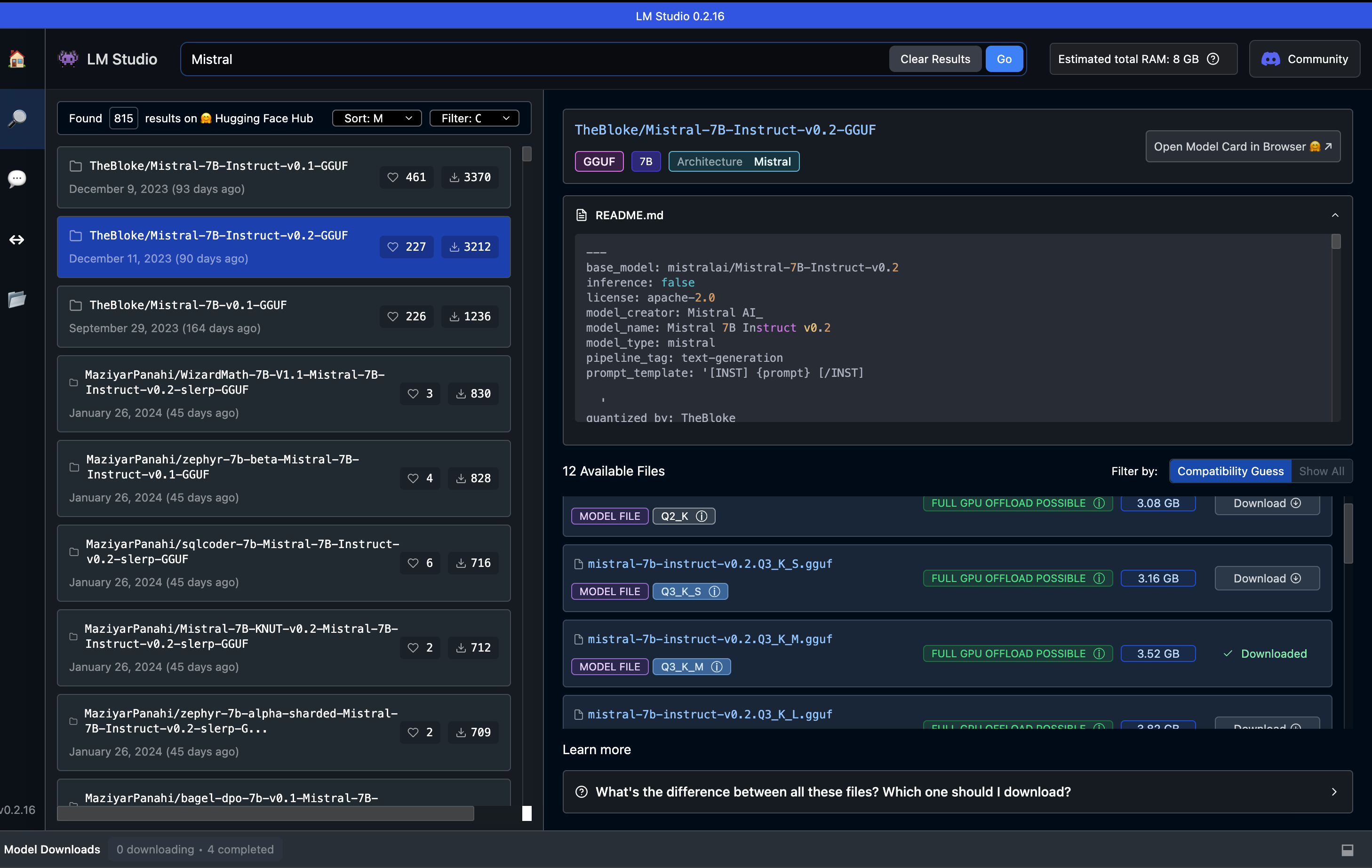Select the sqlcoder-7b-Mistral result

tap(284, 563)
